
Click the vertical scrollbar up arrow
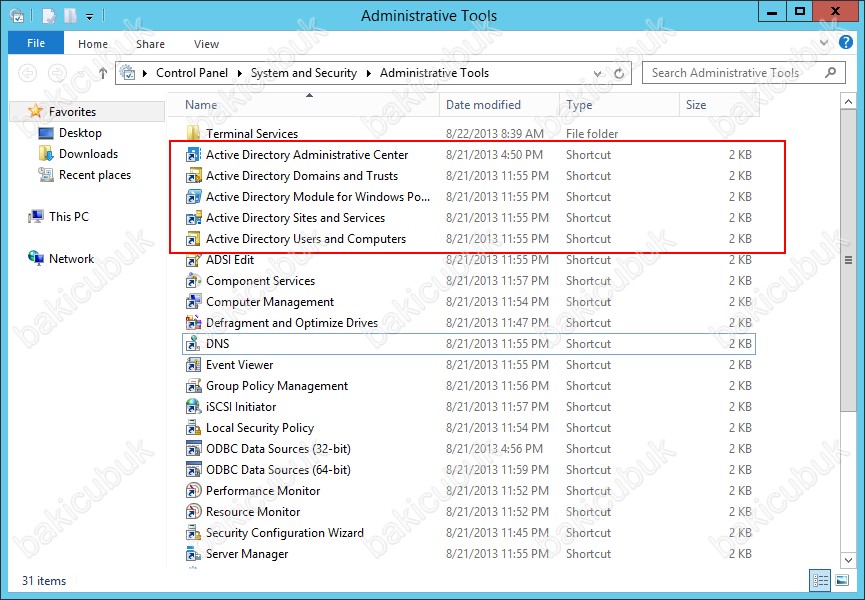(x=848, y=101)
